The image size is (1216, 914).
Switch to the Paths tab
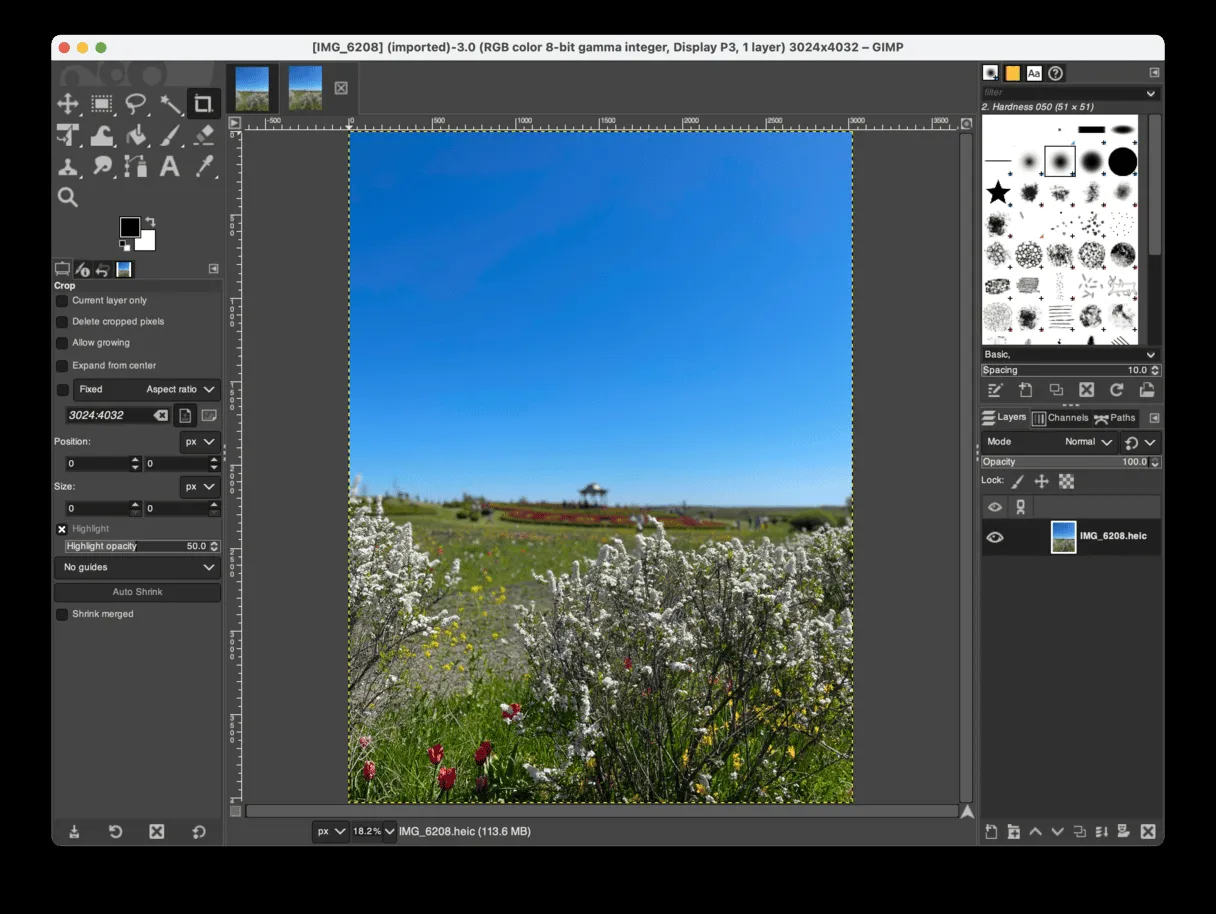coord(1115,418)
